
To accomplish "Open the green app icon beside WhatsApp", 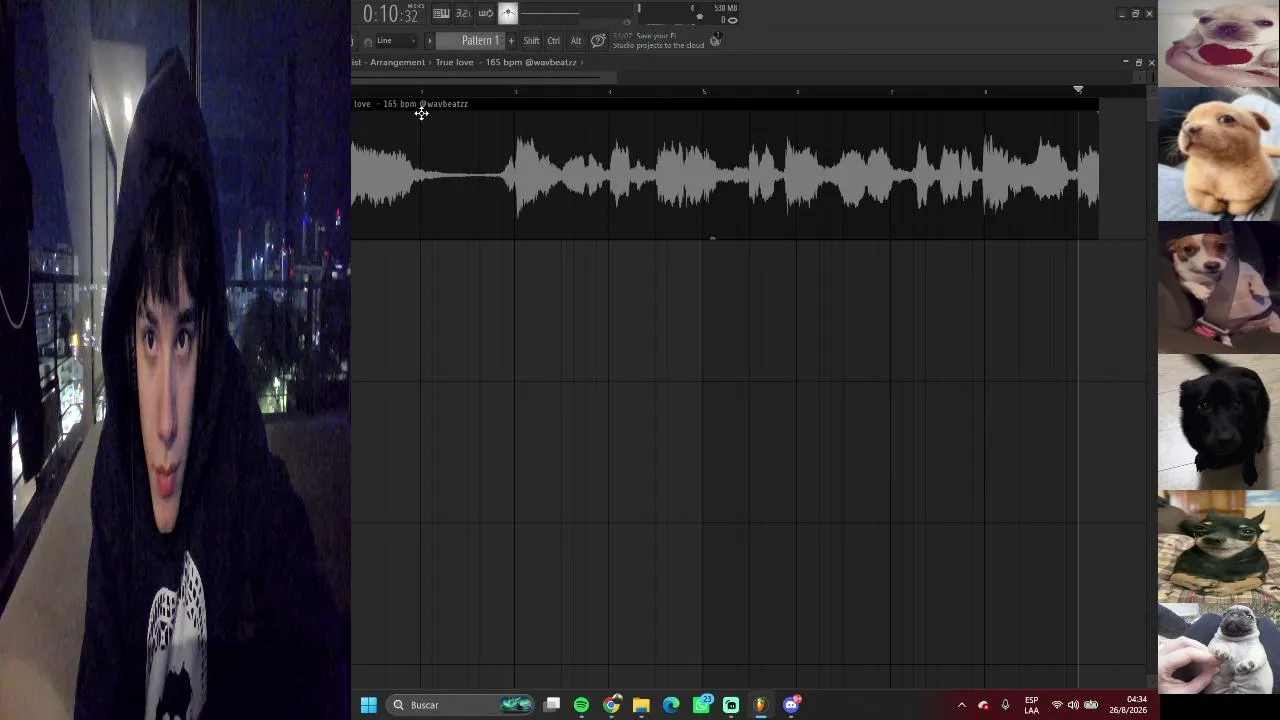I will 731,705.
